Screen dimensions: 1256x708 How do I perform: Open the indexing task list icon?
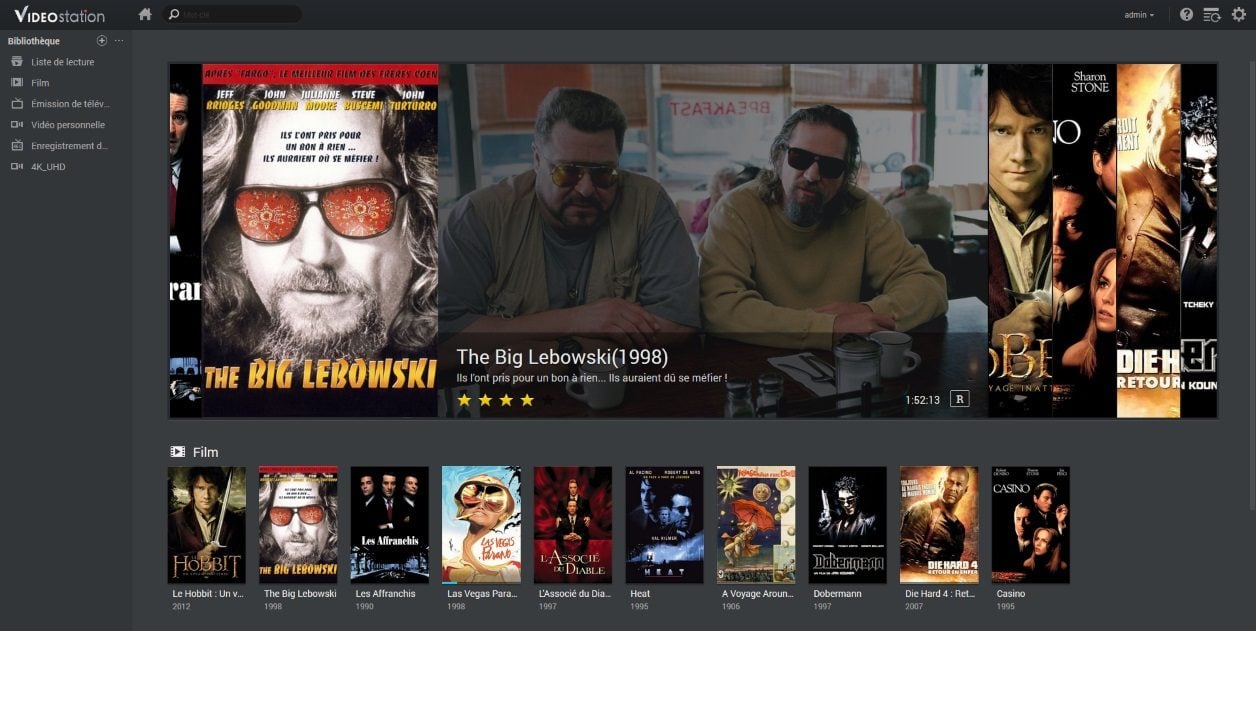(x=1212, y=15)
